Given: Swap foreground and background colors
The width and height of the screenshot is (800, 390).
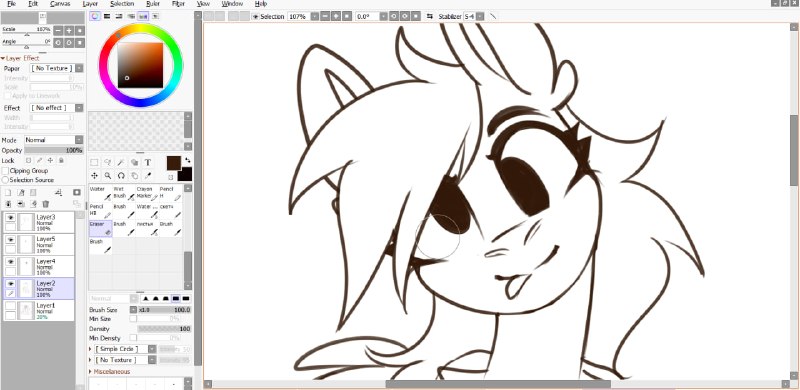Looking at the screenshot, I should (187, 160).
